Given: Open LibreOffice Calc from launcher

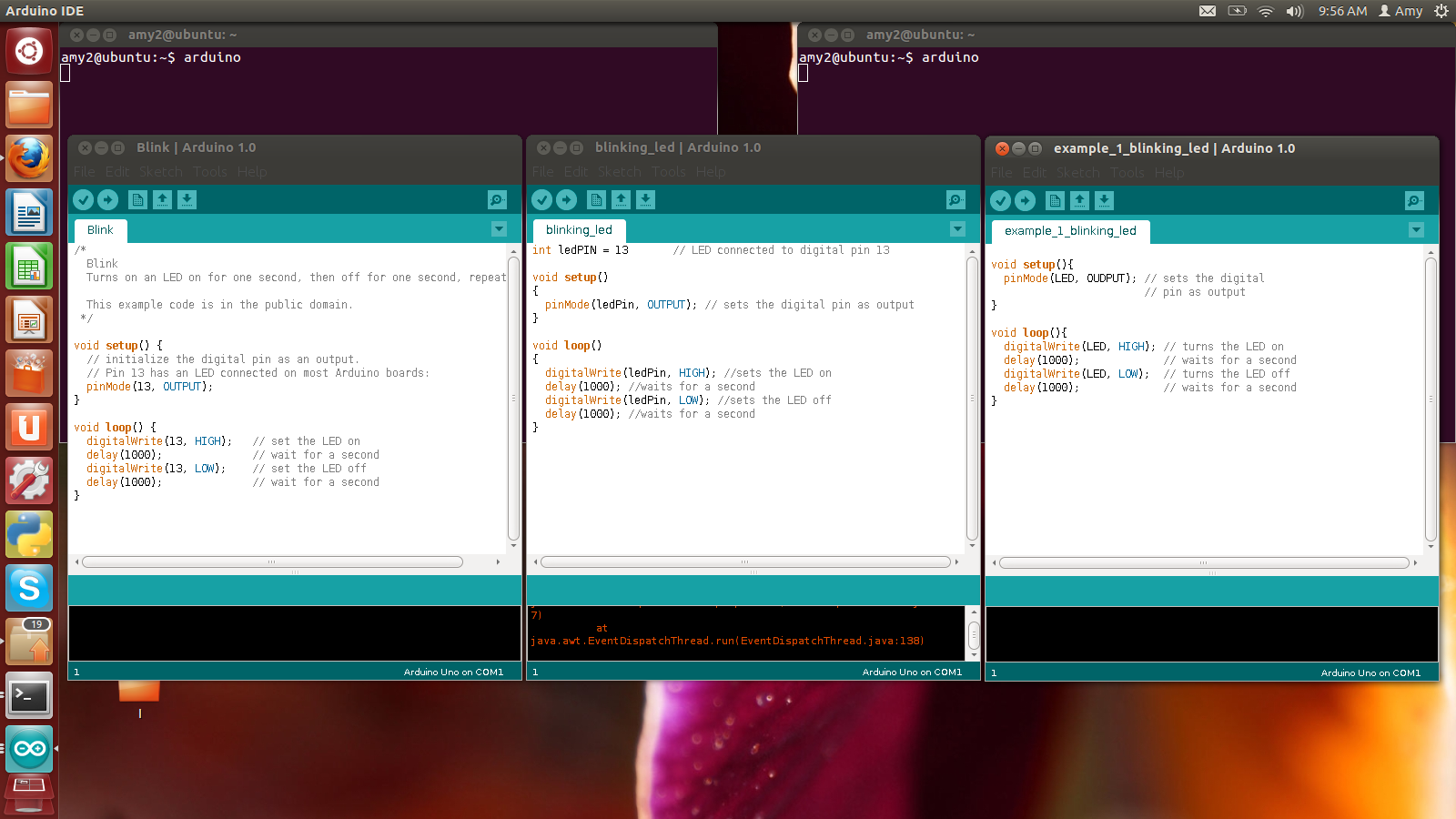Looking at the screenshot, I should (x=29, y=266).
